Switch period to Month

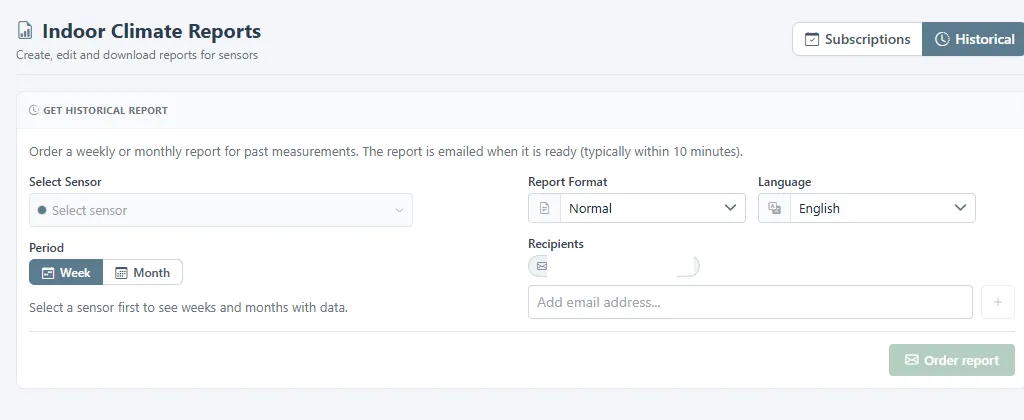[142, 272]
